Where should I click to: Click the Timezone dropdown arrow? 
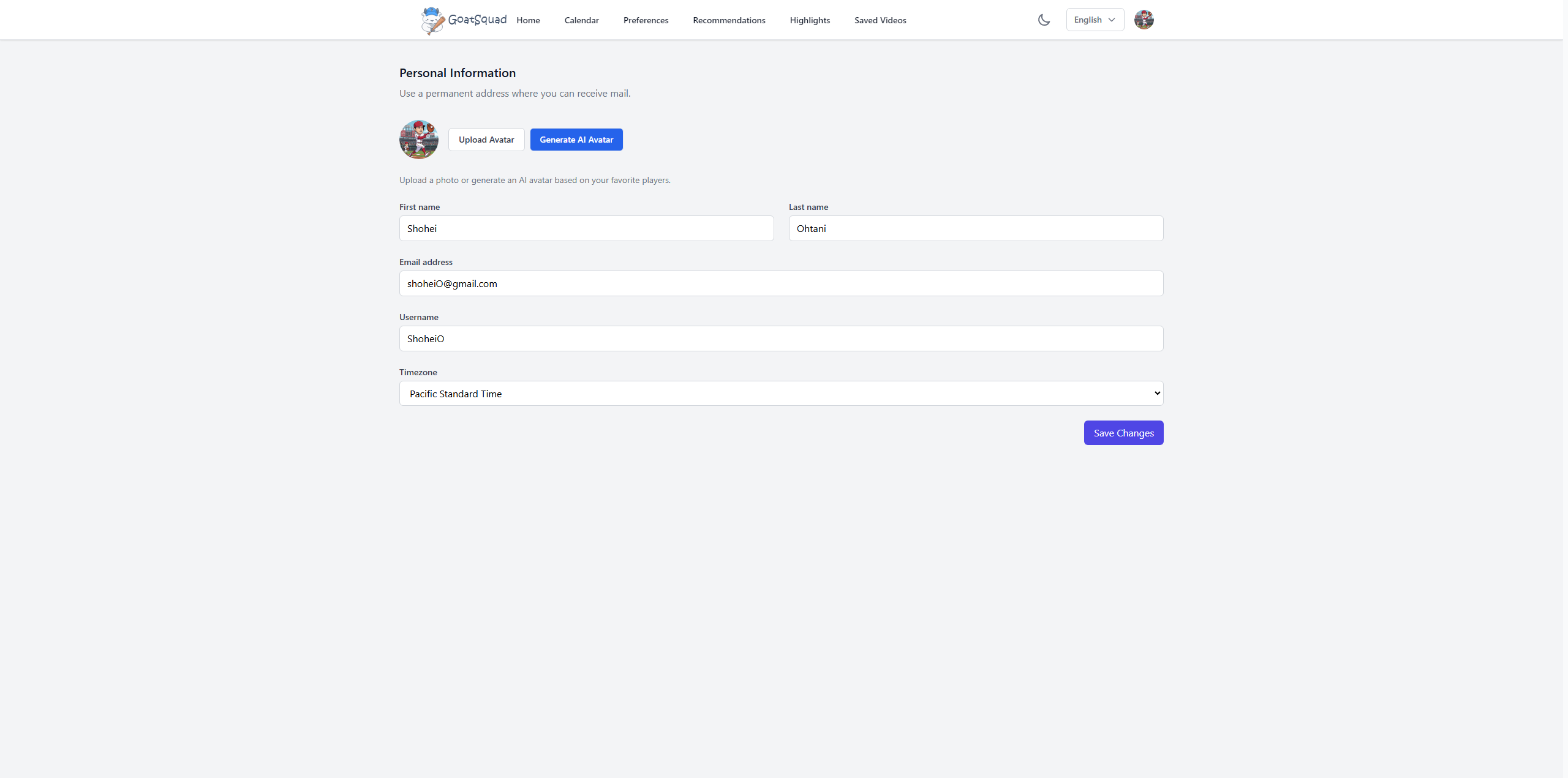pos(1156,394)
